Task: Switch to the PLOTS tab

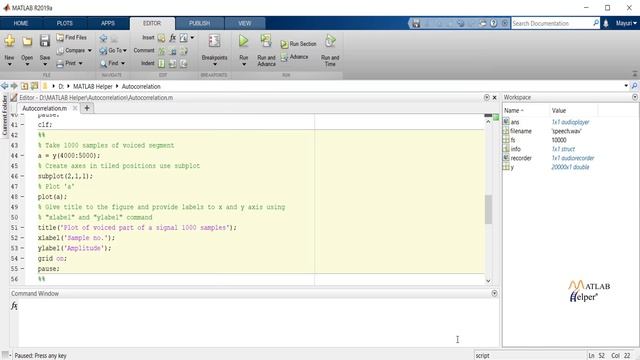Action: (x=64, y=23)
